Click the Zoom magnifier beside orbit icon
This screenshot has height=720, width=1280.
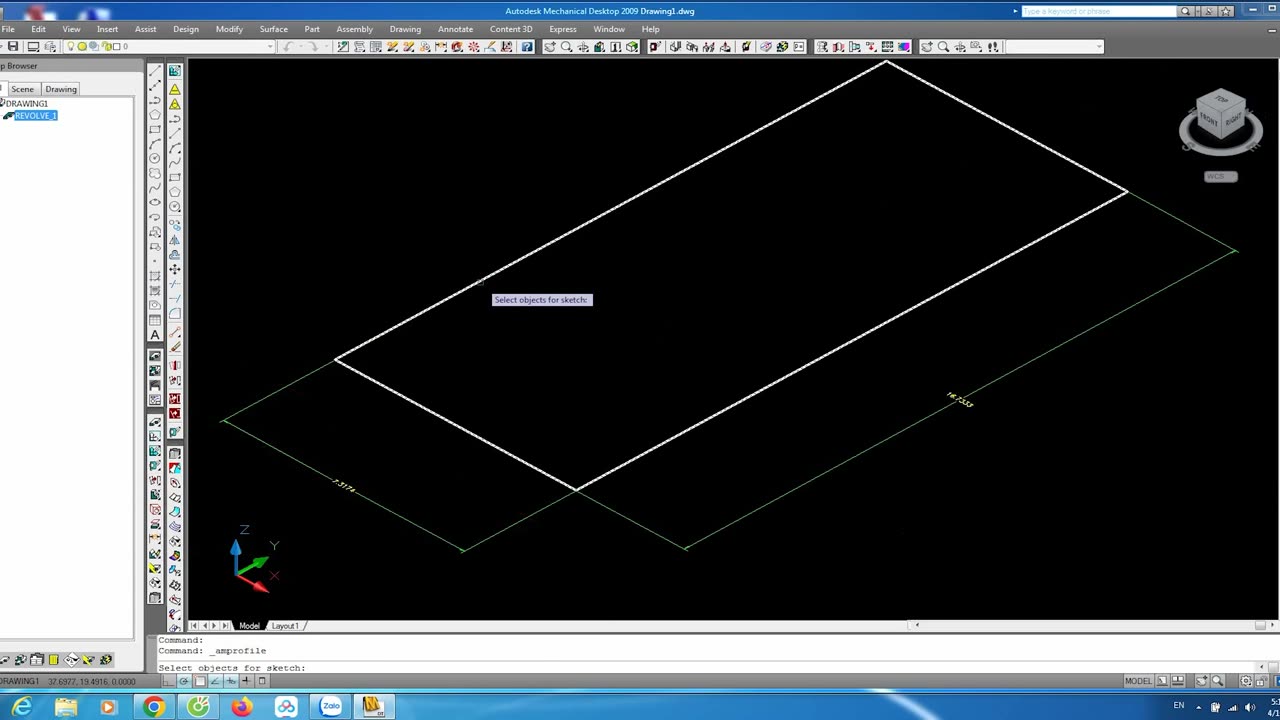click(566, 47)
